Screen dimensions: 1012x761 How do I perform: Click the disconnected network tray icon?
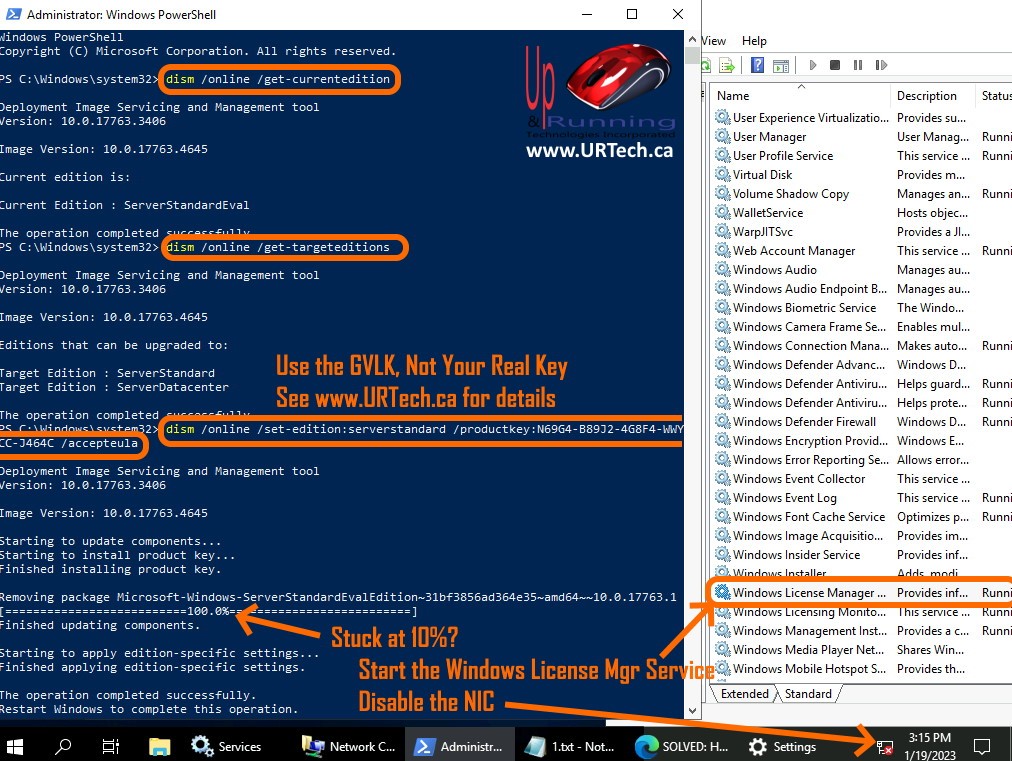click(x=884, y=746)
